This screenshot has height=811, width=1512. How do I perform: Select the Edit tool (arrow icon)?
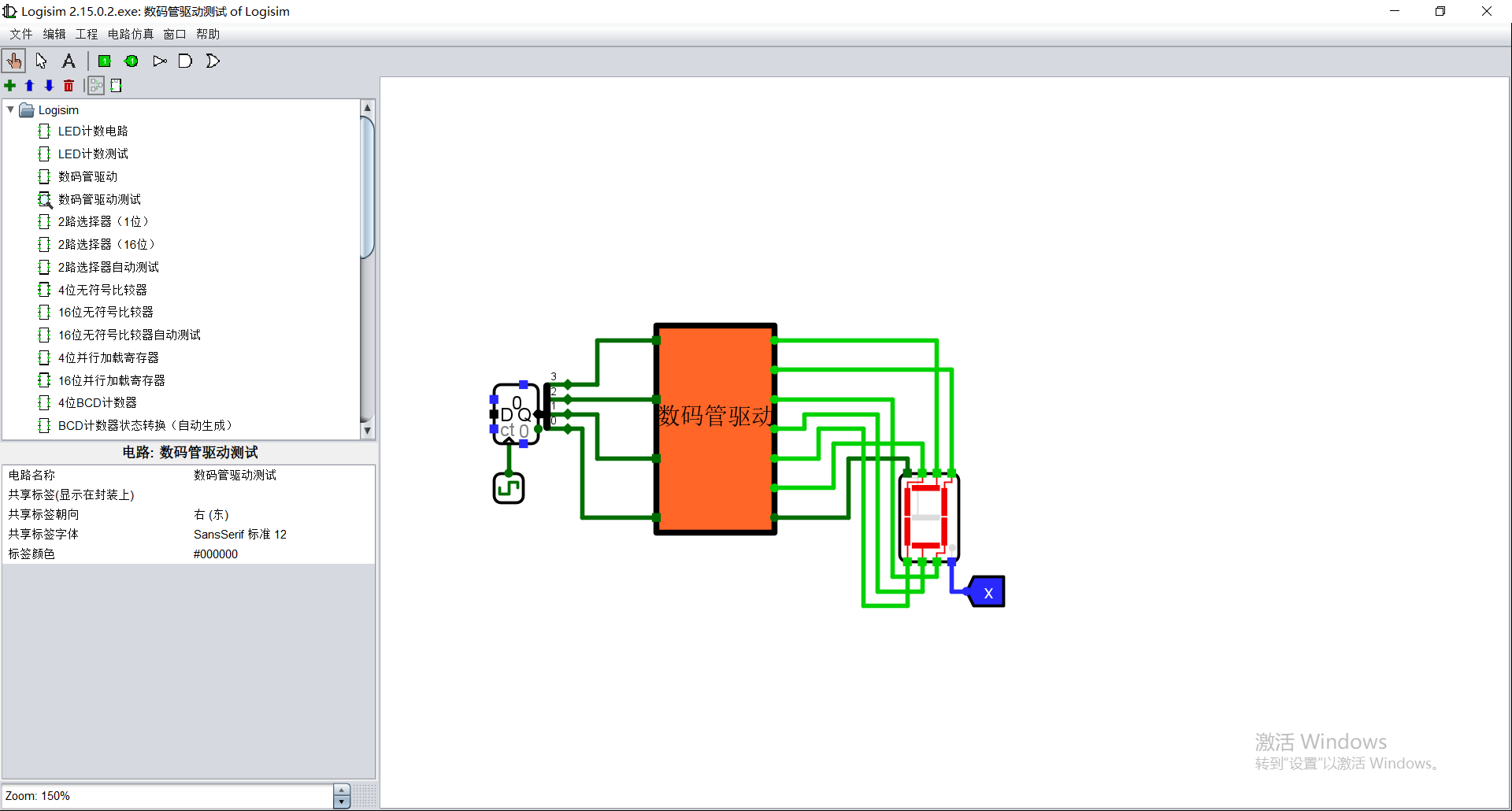click(40, 61)
